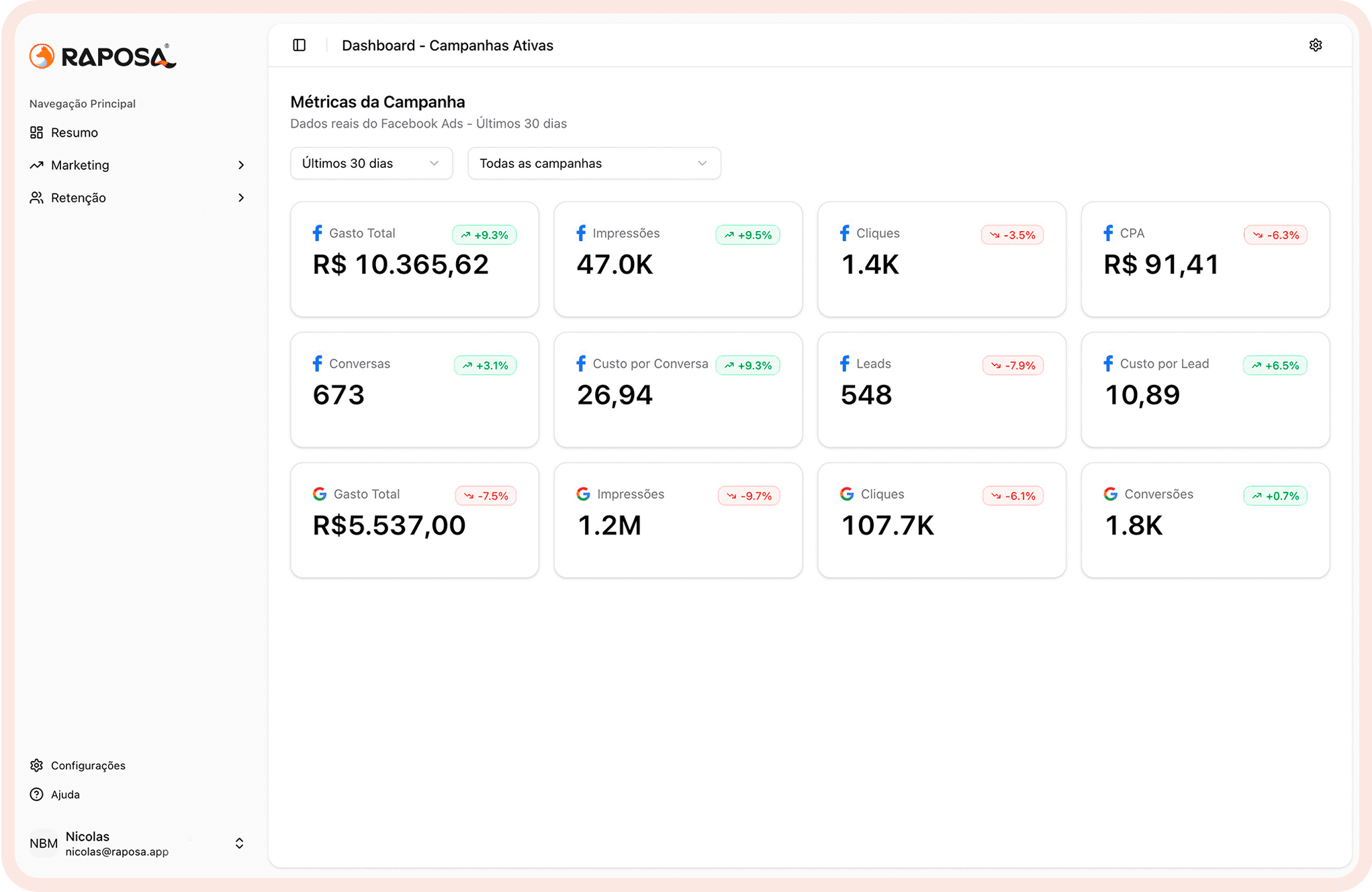1372x892 pixels.
Task: Open the account switcher chevrons
Action: point(239,844)
